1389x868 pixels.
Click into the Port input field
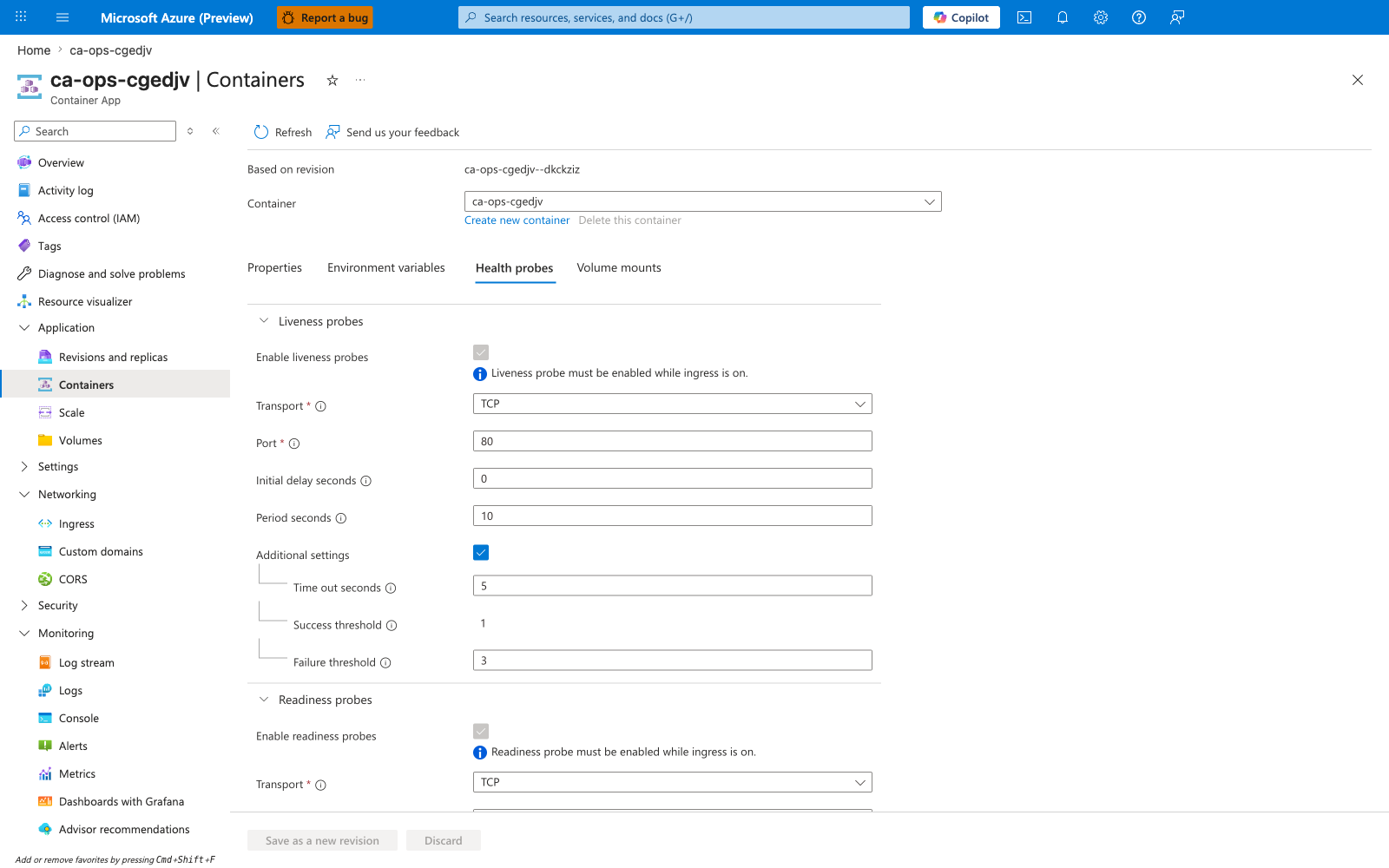point(673,441)
